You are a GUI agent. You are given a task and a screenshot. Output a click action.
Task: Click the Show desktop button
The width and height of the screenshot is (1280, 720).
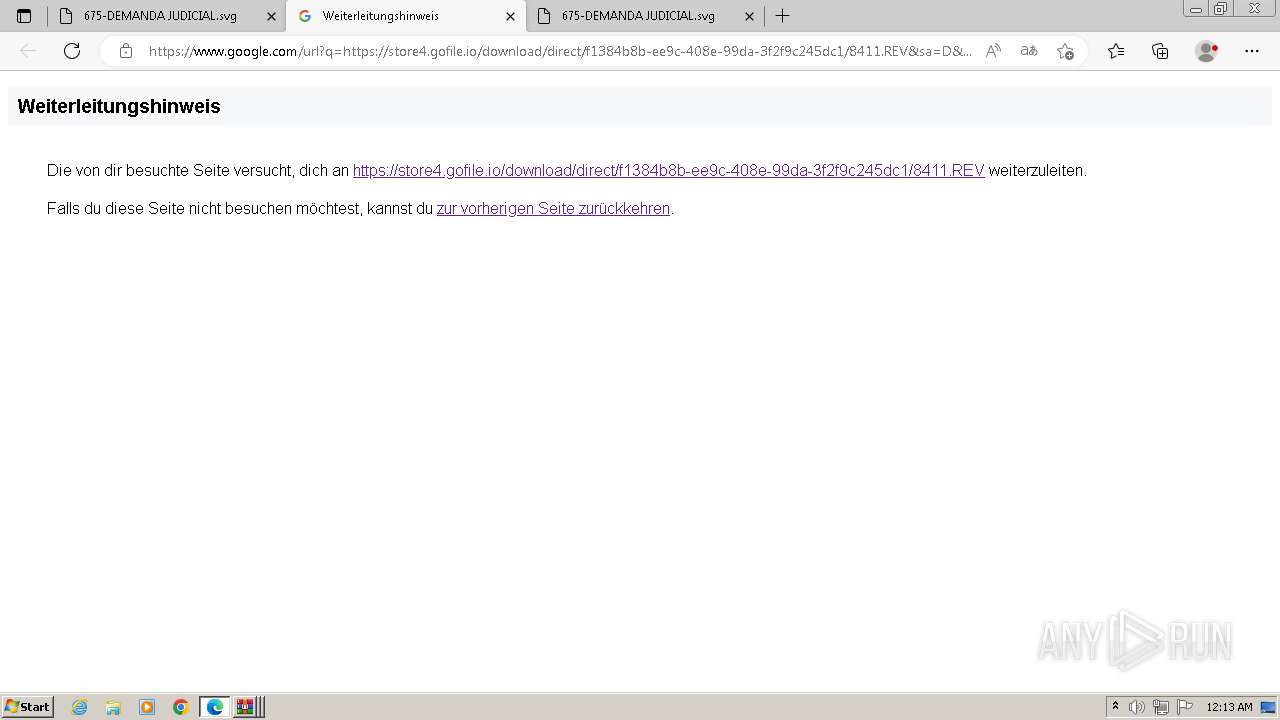[x=1268, y=707]
